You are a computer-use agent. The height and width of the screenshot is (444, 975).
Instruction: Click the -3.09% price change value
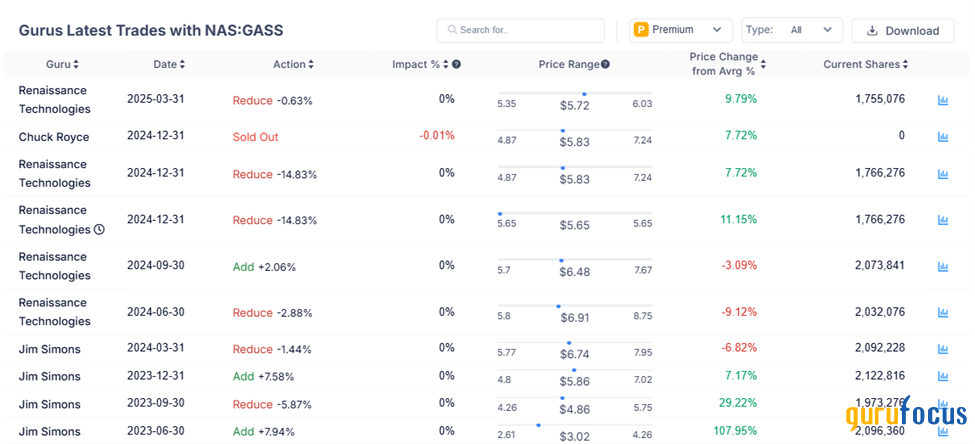739,265
